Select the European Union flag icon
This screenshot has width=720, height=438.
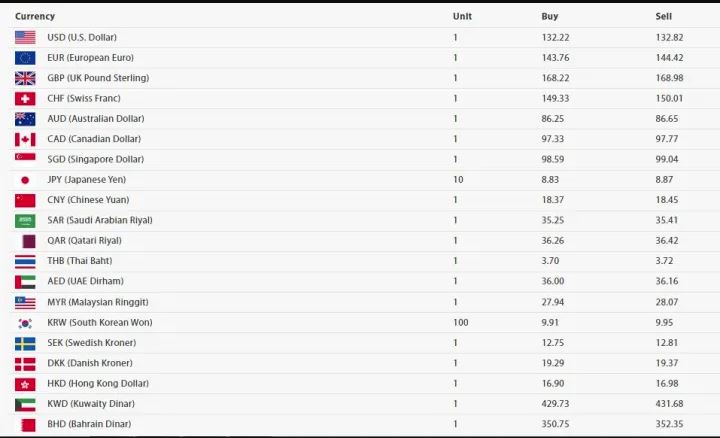tap(25, 58)
